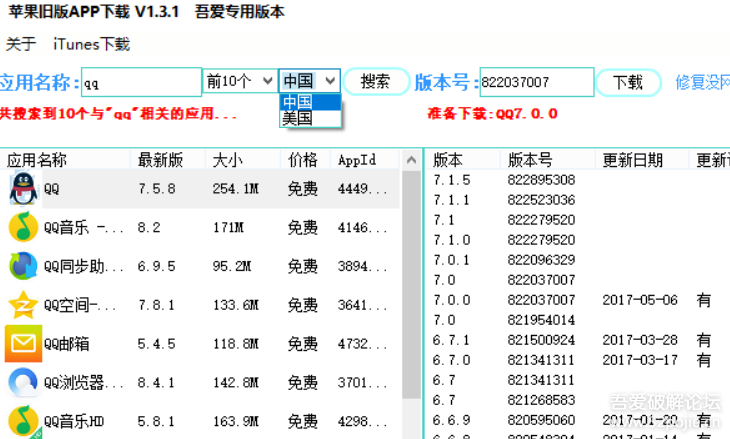
Task: Open the iTunes下载 menu
Action: coord(92,44)
